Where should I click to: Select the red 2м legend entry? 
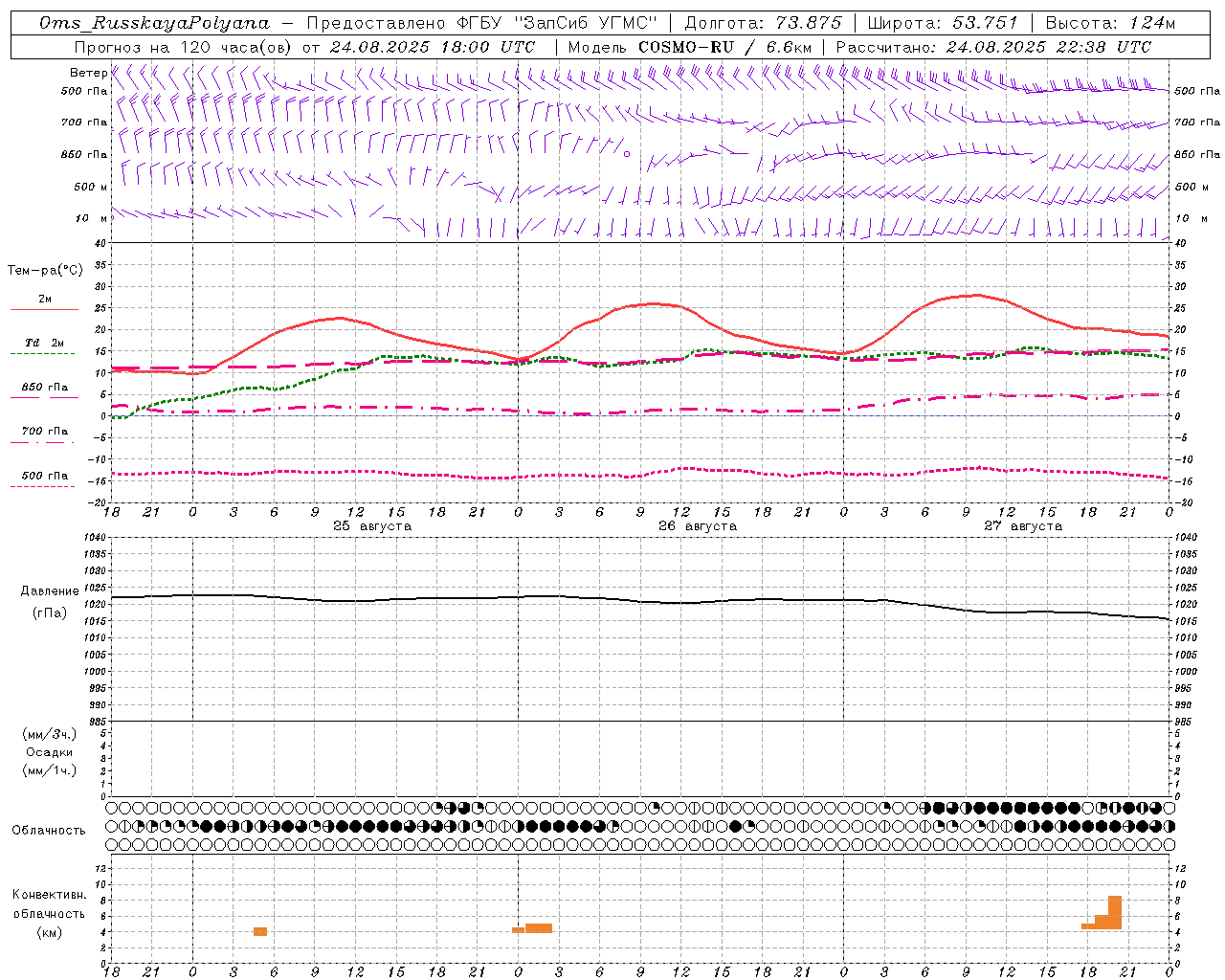tap(44, 303)
